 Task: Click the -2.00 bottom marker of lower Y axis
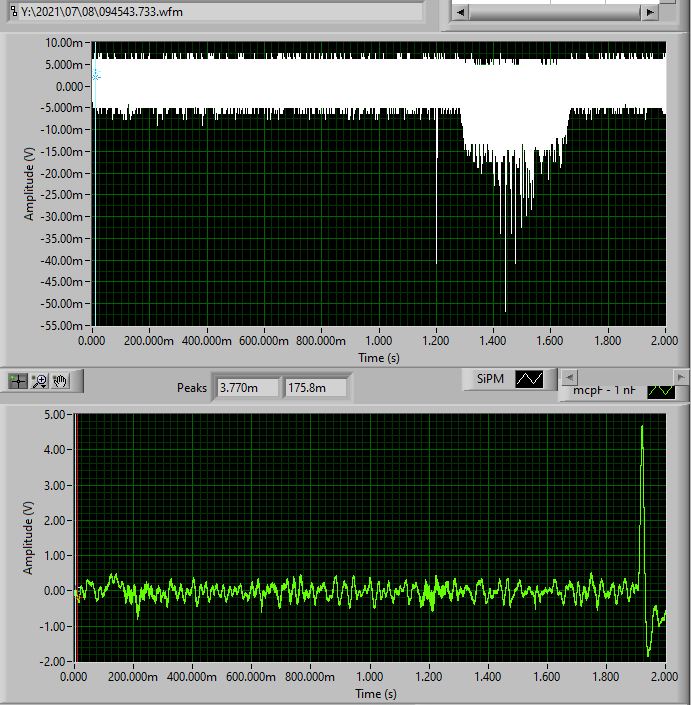point(53,661)
